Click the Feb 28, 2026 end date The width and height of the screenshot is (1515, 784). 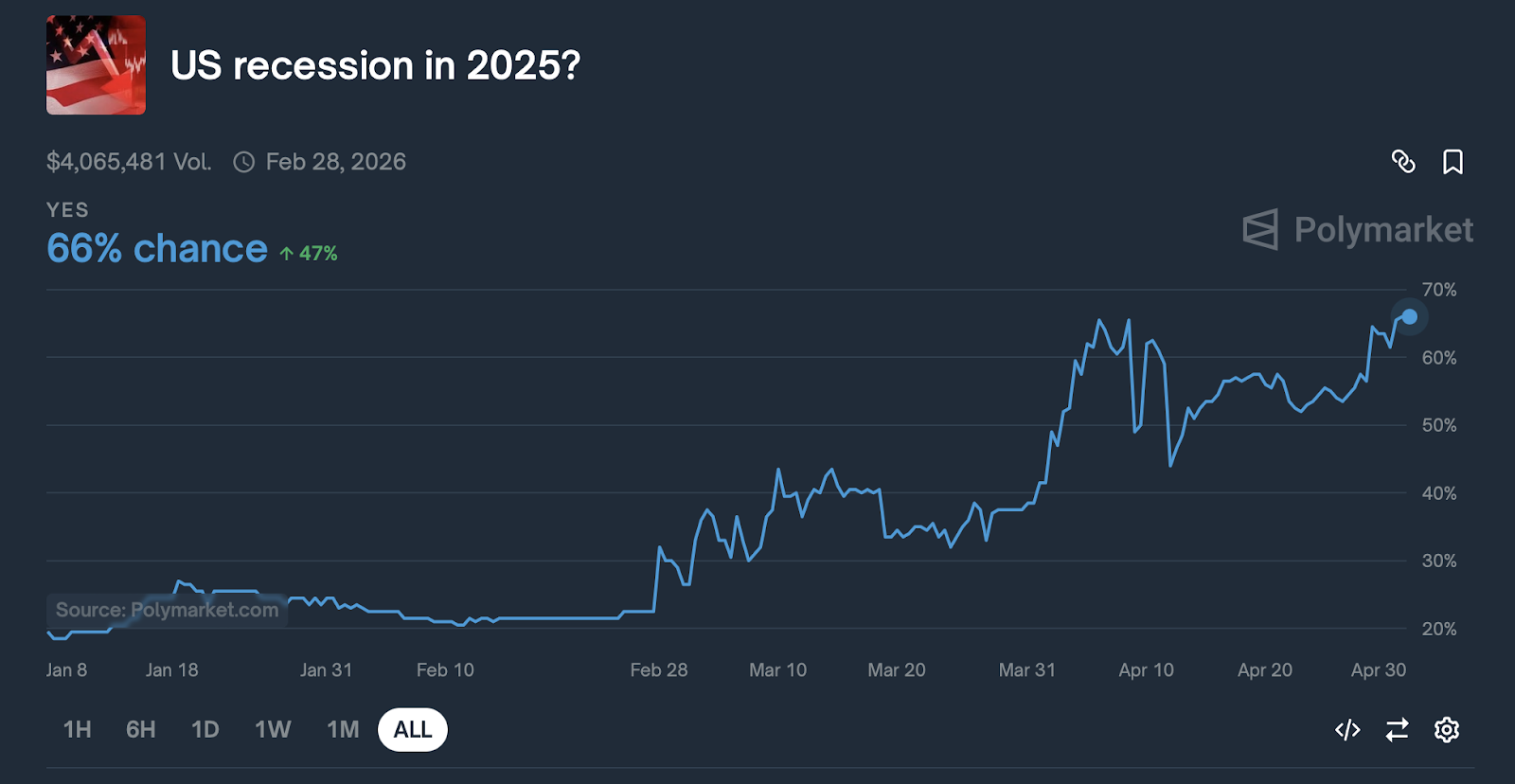click(335, 162)
